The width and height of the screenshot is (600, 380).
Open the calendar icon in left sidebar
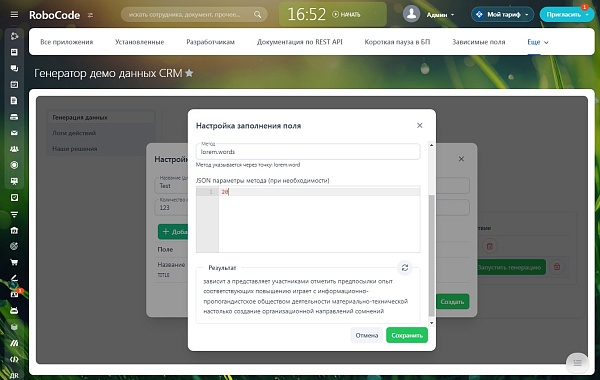[14, 84]
